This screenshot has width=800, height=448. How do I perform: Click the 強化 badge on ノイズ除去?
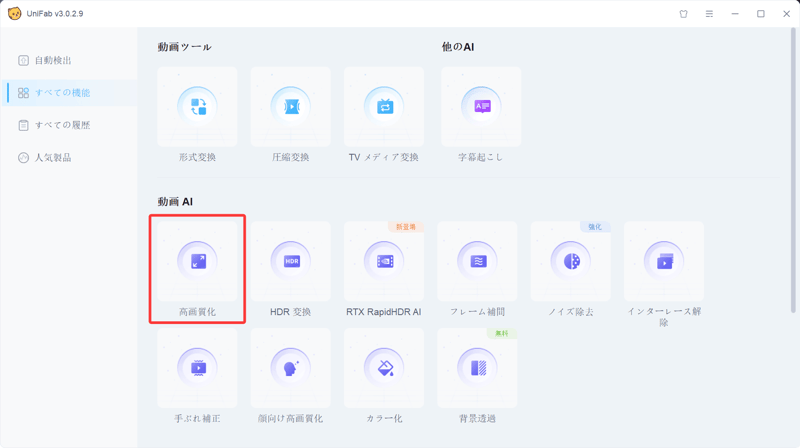(595, 227)
